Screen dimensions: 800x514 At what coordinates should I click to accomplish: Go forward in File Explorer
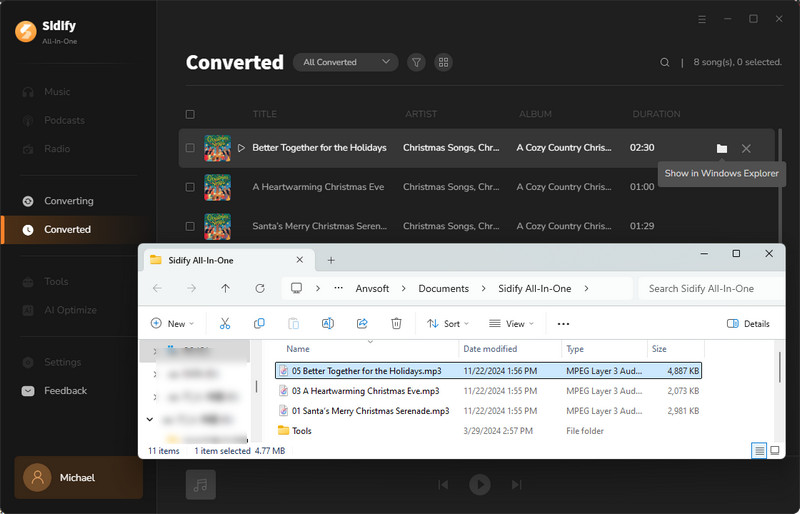point(191,288)
